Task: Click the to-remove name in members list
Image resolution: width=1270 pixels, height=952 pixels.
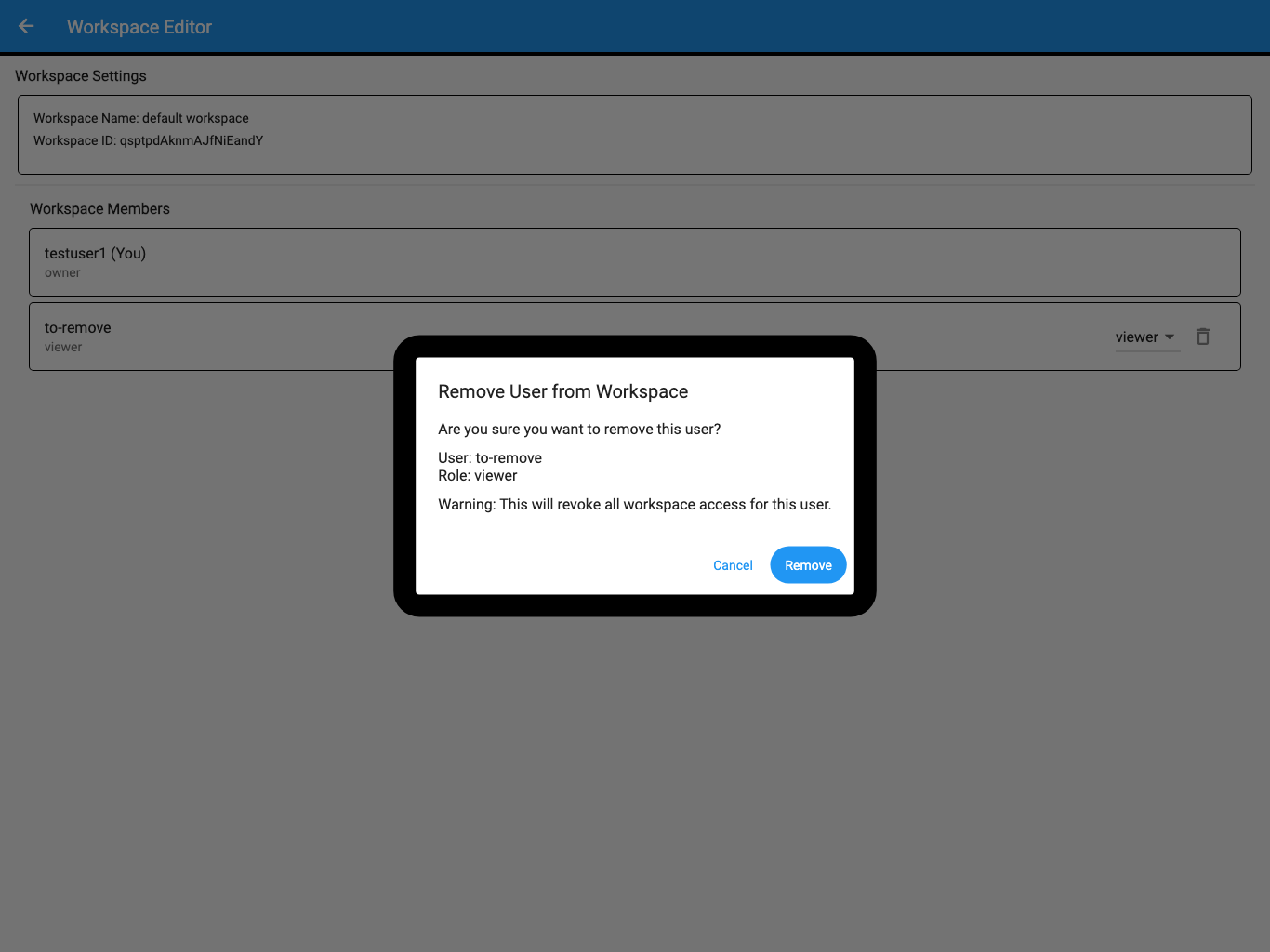Action: pyautogui.click(x=78, y=328)
